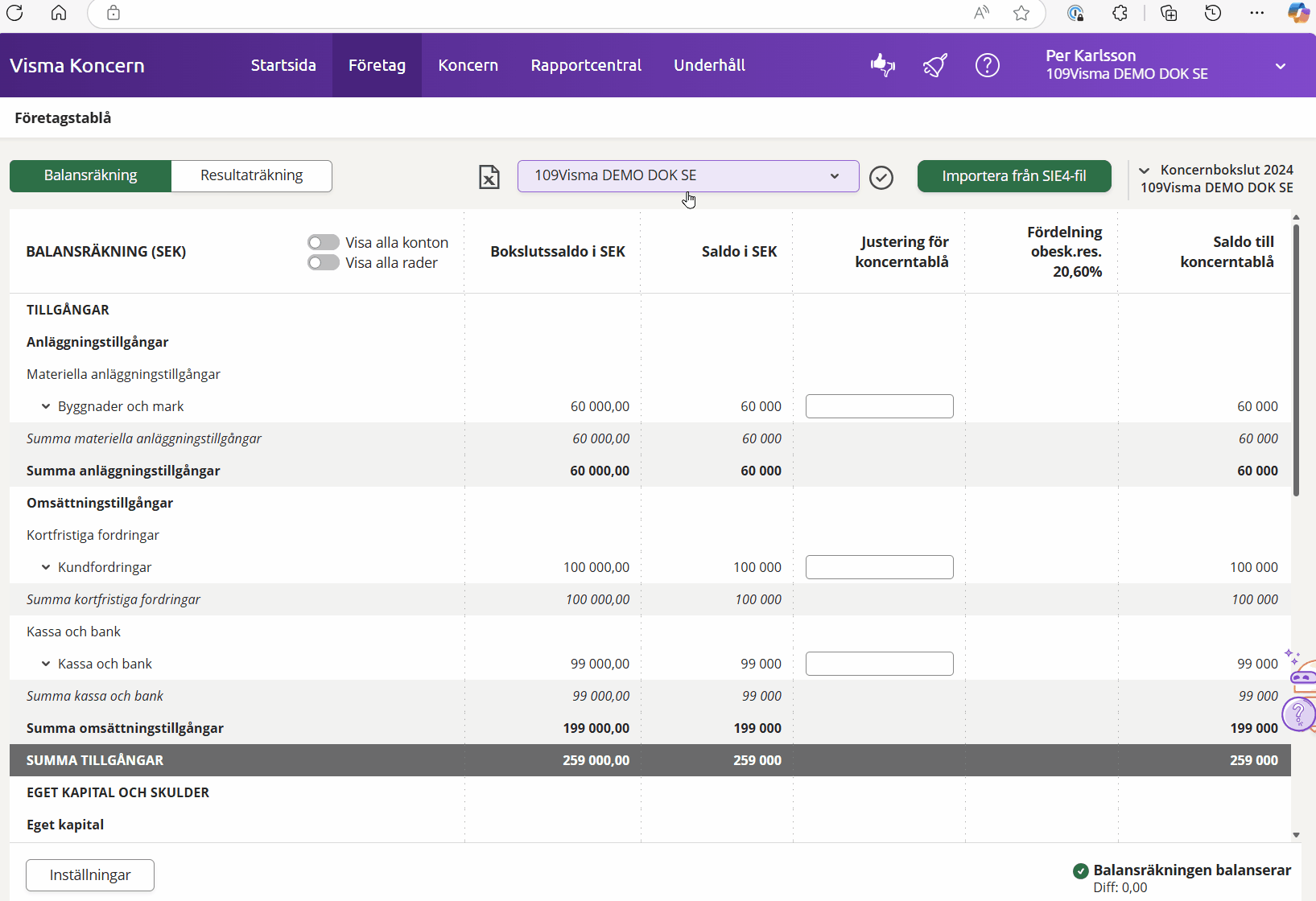Expand the Byggnader och mark row
1316x901 pixels.
click(46, 406)
